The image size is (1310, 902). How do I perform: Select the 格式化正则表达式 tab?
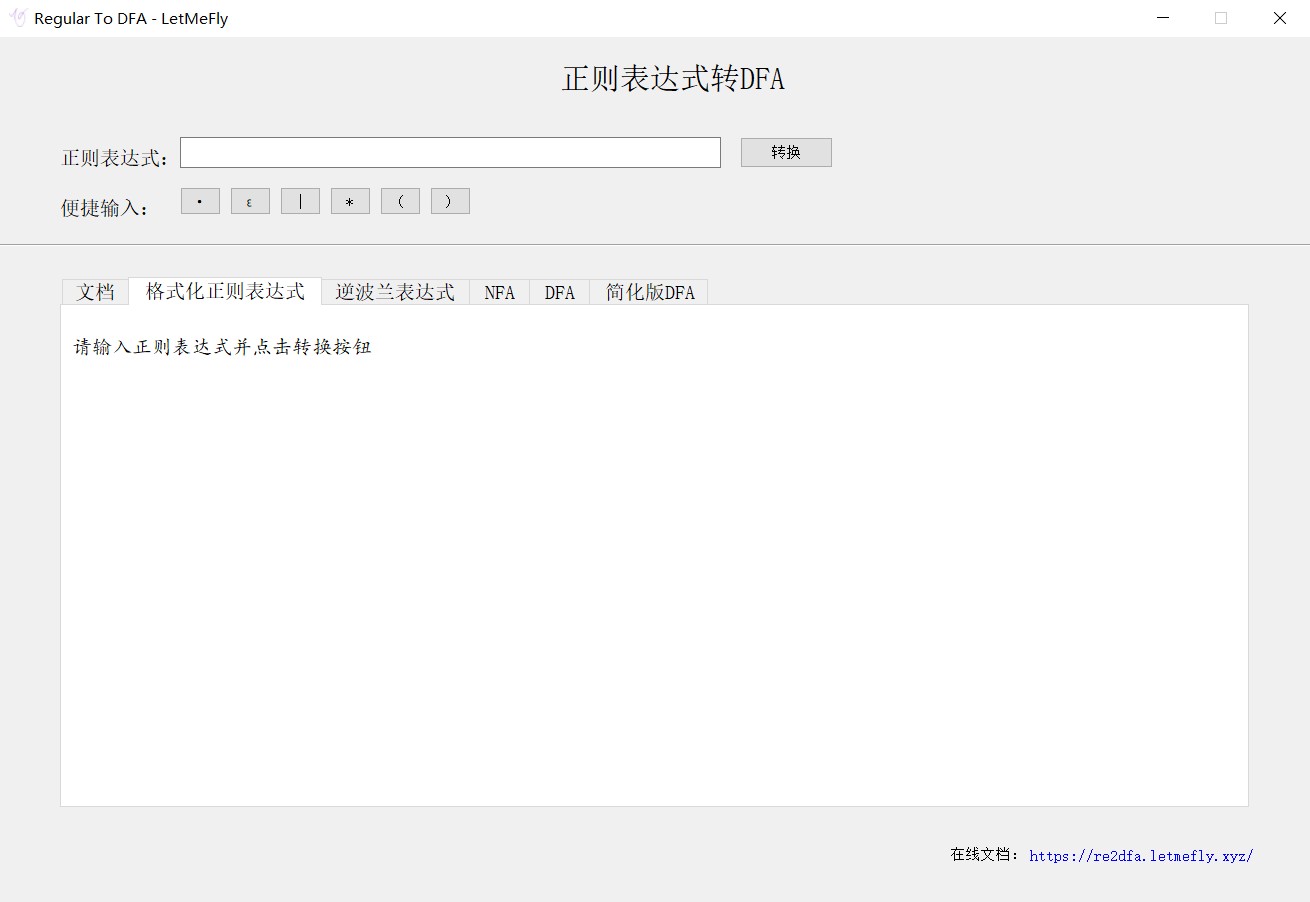pyautogui.click(x=225, y=291)
